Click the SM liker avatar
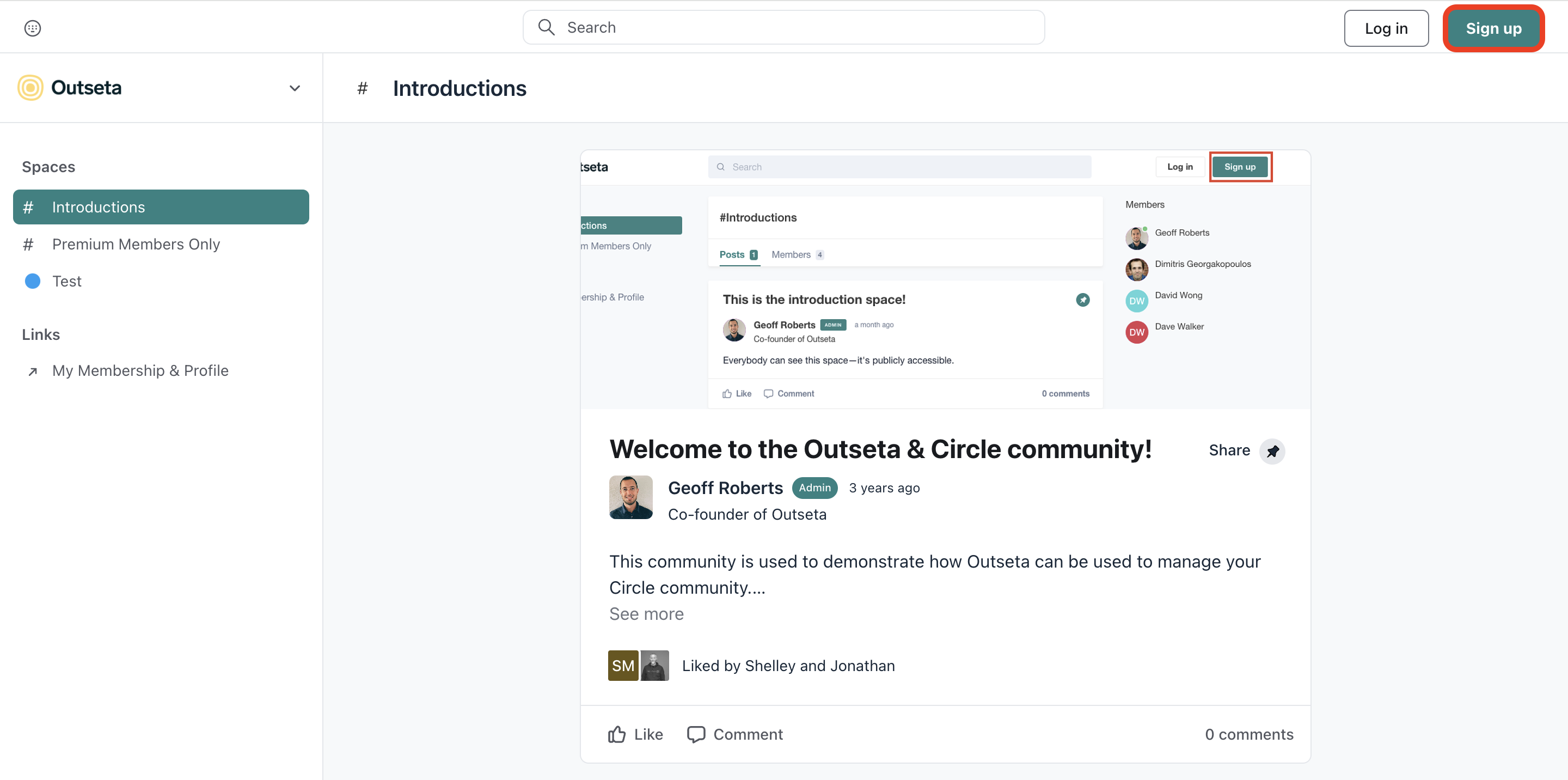The image size is (1568, 780). click(x=623, y=666)
